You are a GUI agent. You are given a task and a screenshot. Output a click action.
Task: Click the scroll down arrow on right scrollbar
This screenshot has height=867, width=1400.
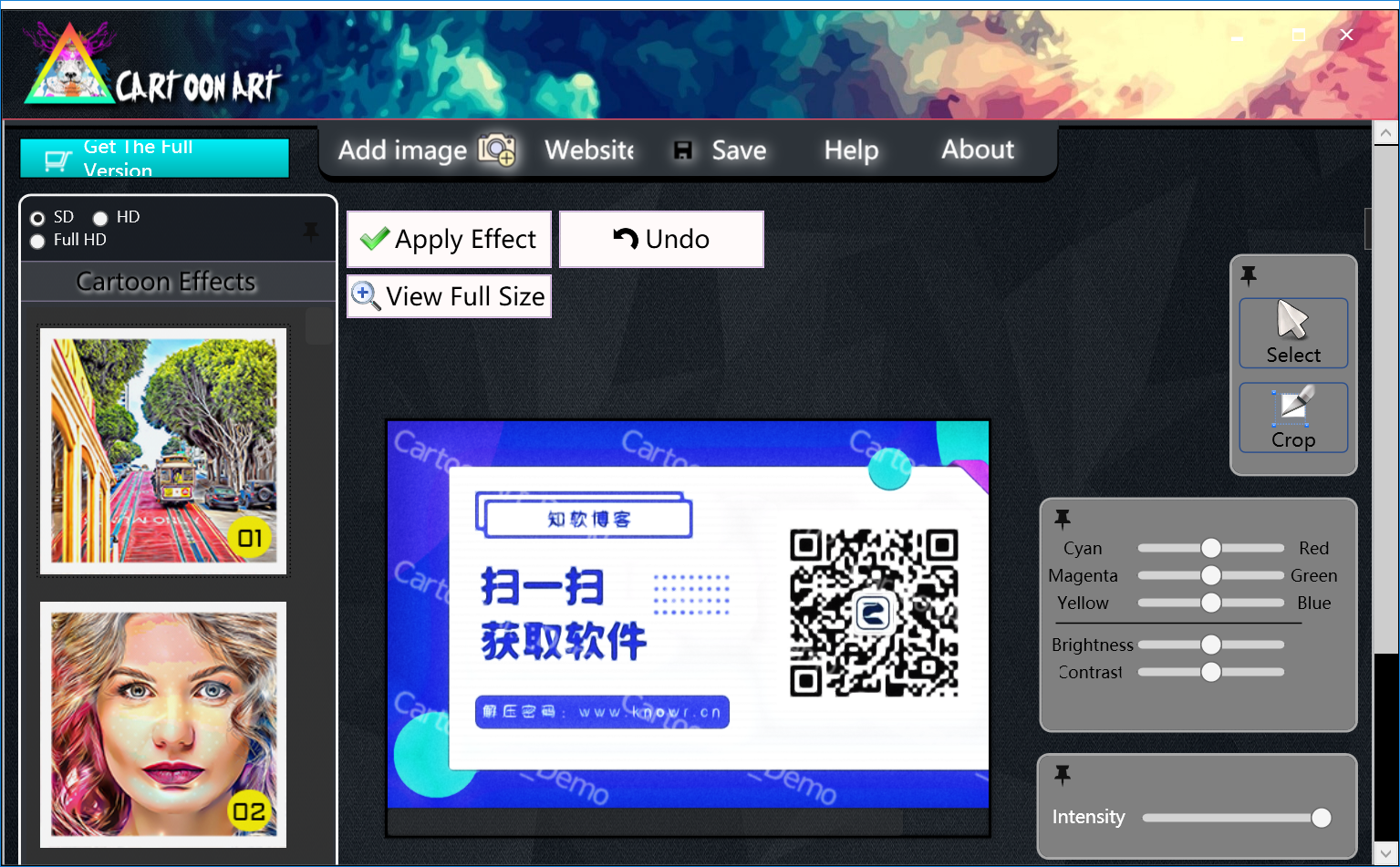(x=1385, y=854)
